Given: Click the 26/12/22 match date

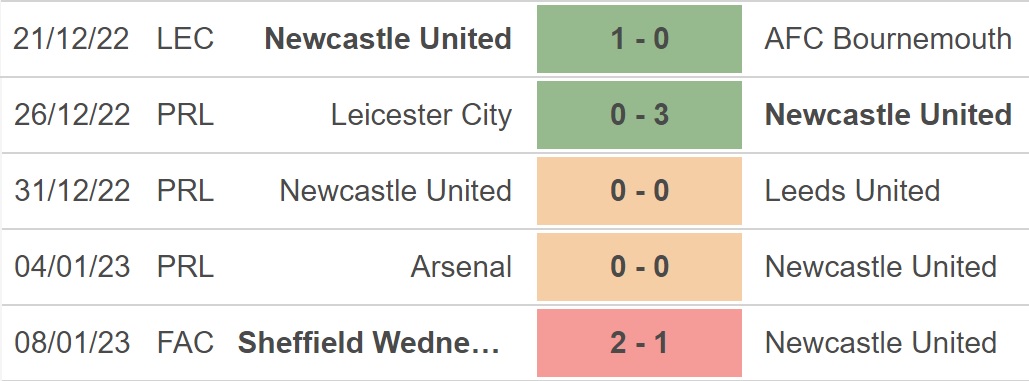Looking at the screenshot, I should 72,115.
